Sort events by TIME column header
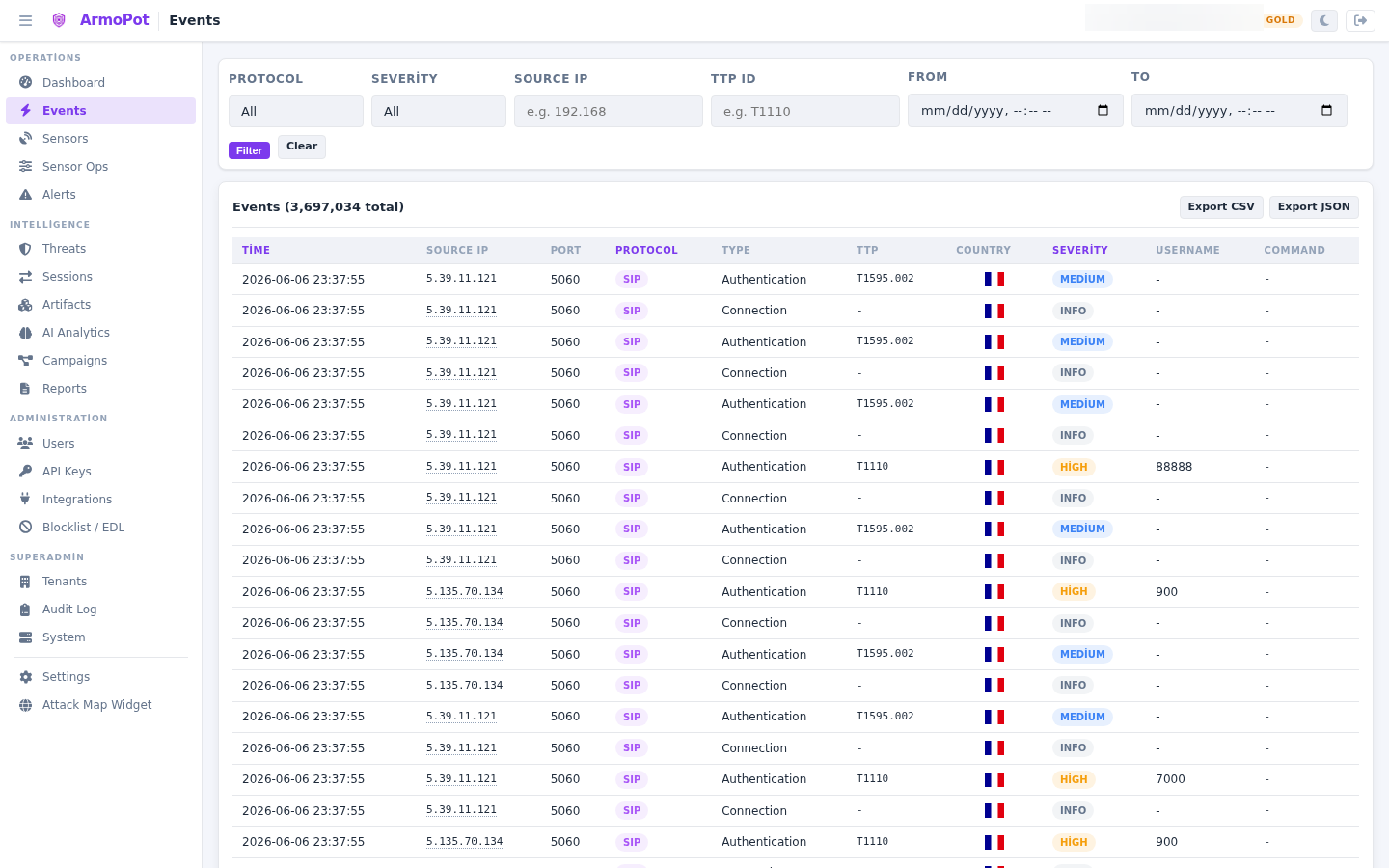Image resolution: width=1389 pixels, height=868 pixels. [x=256, y=250]
